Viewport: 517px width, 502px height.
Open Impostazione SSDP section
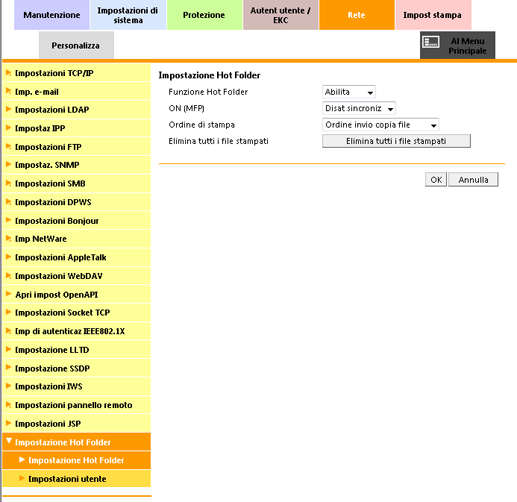[x=77, y=369]
